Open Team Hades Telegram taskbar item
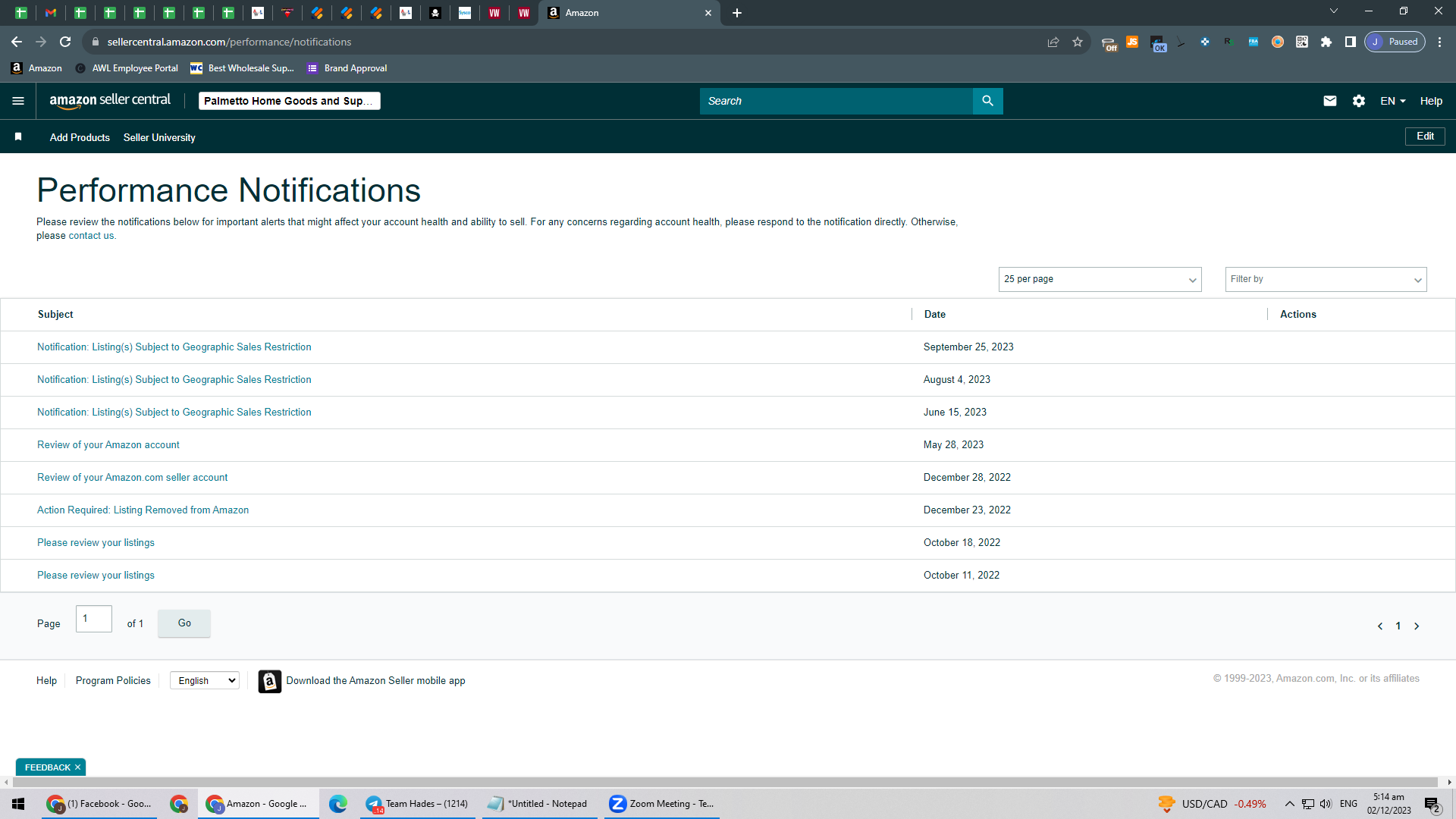 (417, 804)
